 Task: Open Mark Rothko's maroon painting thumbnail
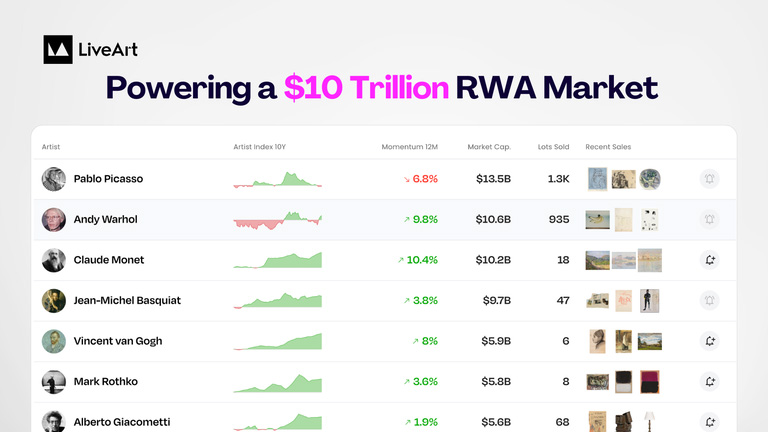(x=649, y=382)
